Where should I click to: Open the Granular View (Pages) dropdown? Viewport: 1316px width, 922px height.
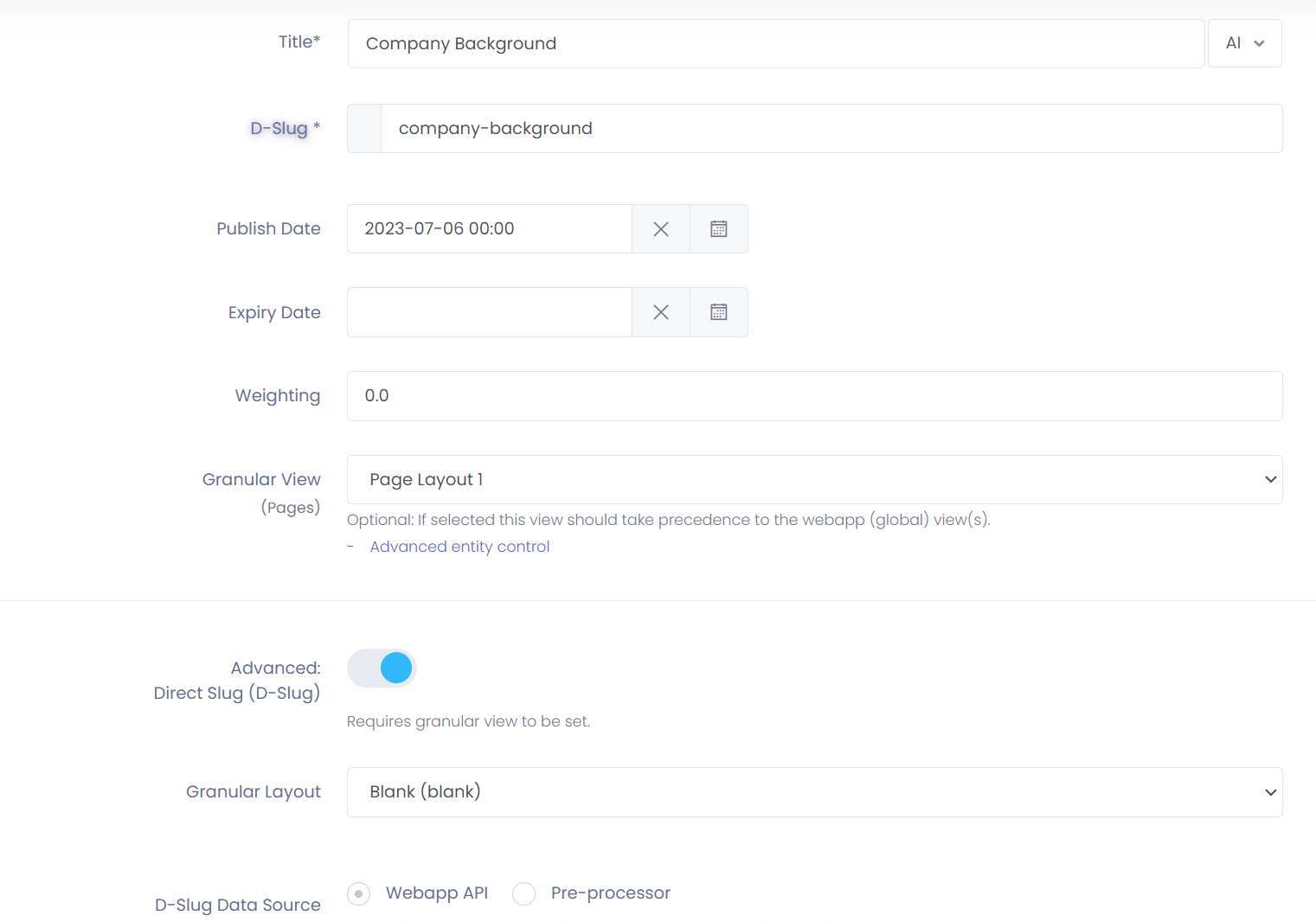(813, 479)
